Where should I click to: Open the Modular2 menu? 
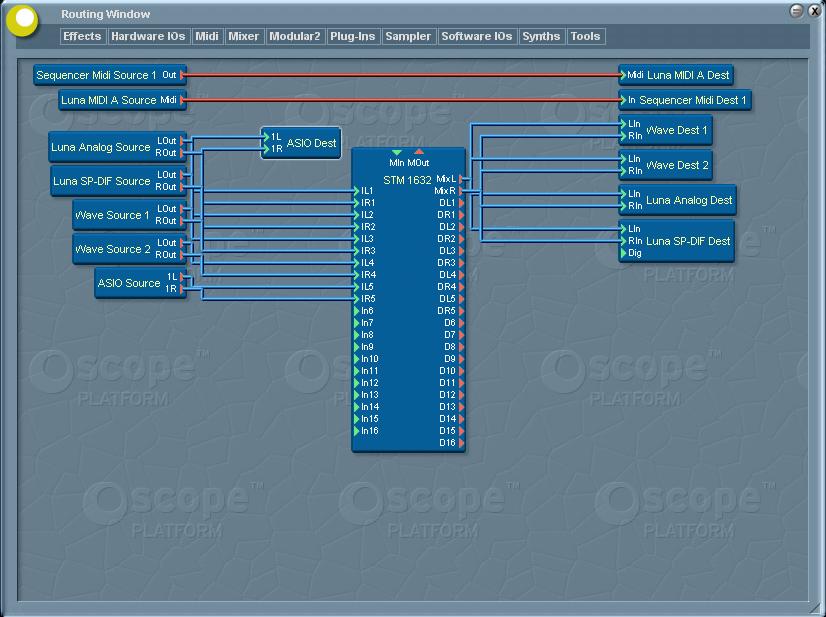tap(294, 36)
